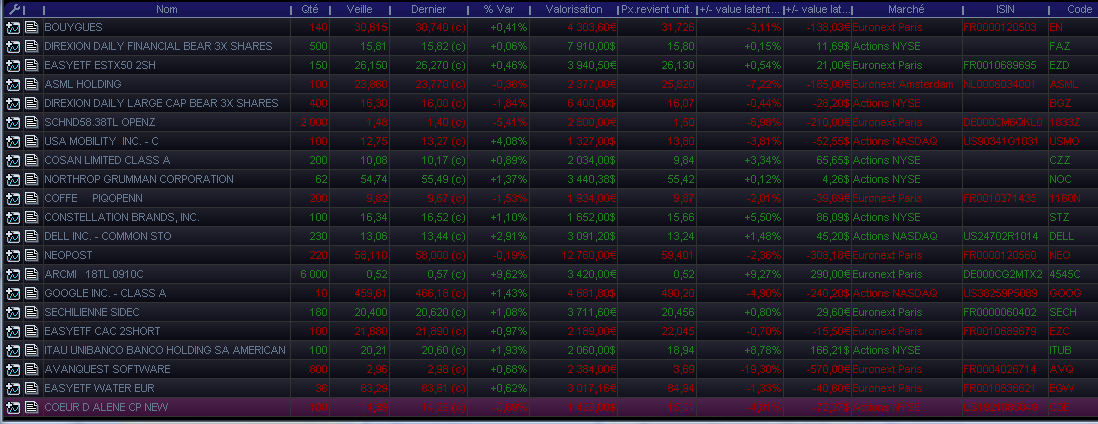Open chart icon for AVANQUEST SOFTWARE row
Viewport: 1098px width, 424px height.
pos(13,369)
